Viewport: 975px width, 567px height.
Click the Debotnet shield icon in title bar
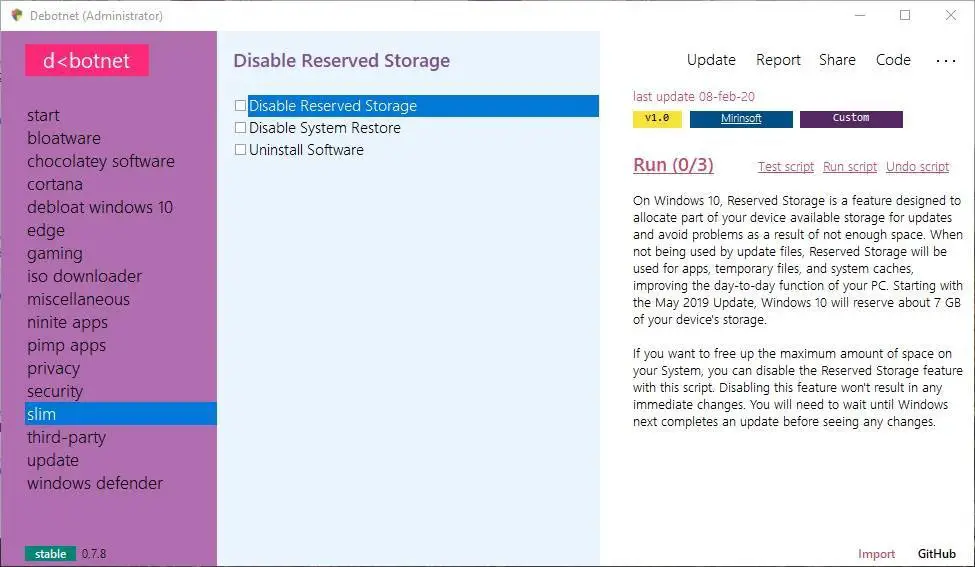(x=16, y=15)
